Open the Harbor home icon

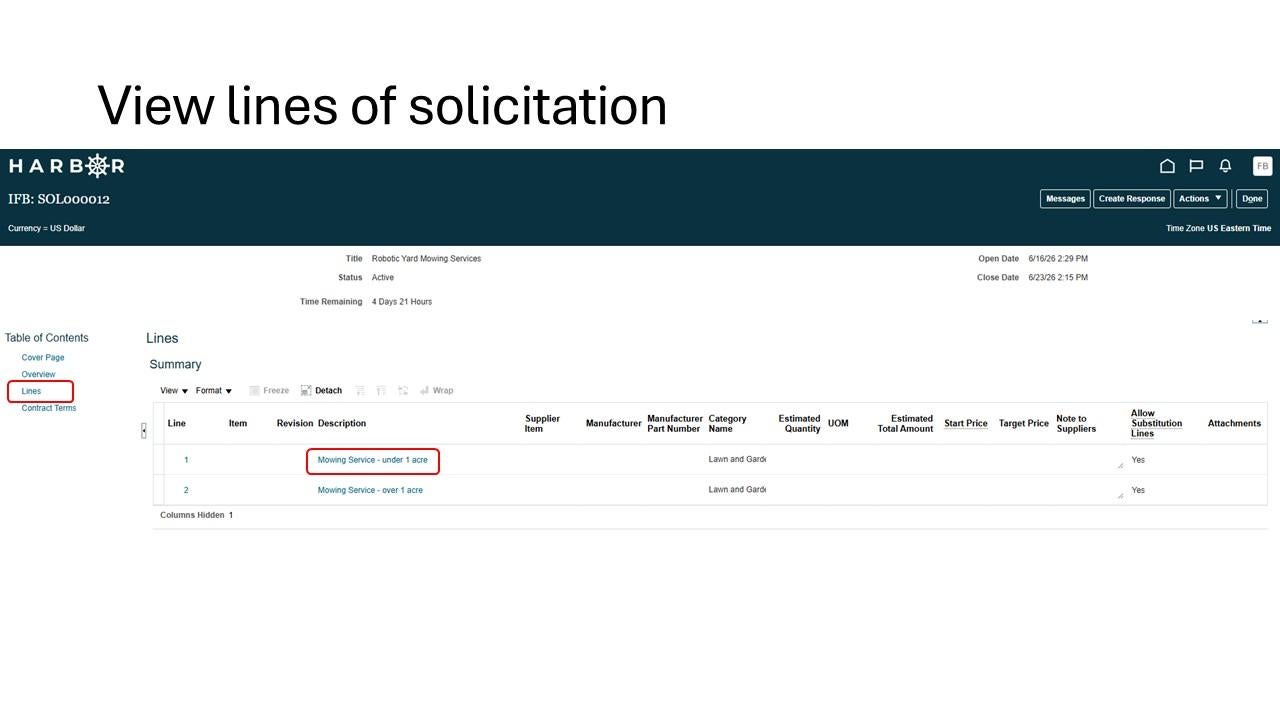[1167, 166]
